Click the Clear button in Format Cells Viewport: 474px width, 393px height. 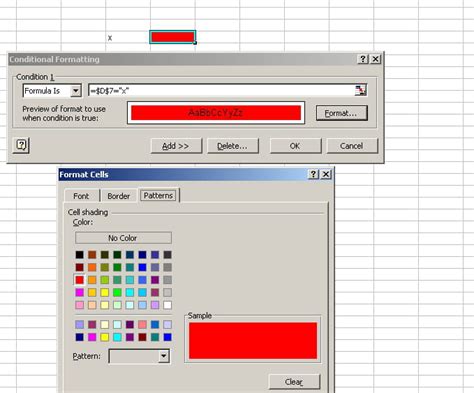pos(294,382)
